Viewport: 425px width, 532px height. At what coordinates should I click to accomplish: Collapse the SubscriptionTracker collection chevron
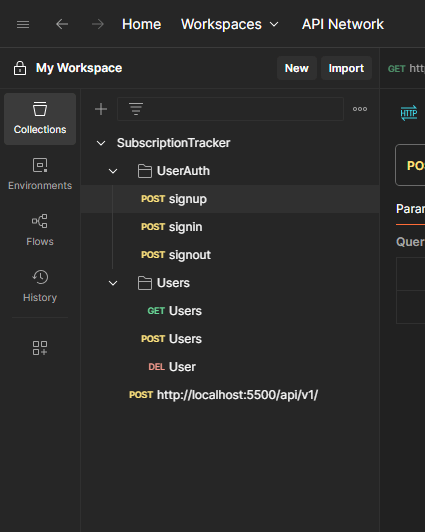(x=101, y=143)
